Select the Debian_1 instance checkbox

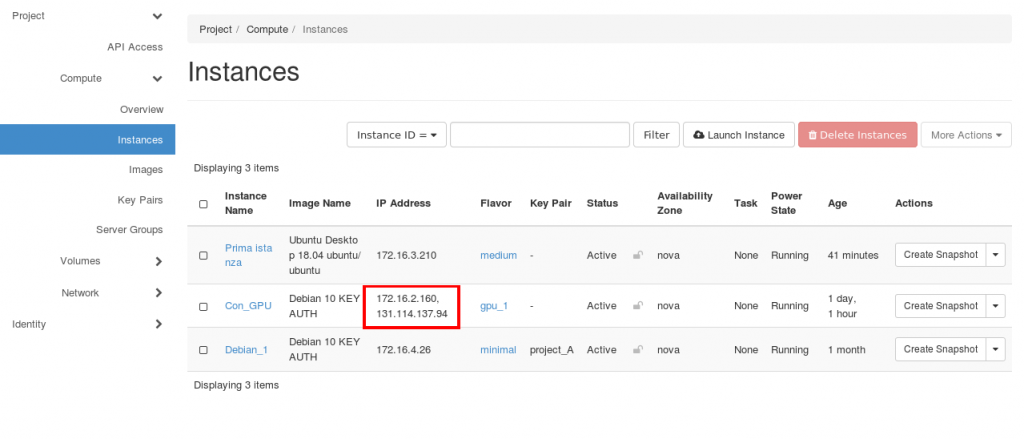coord(204,350)
